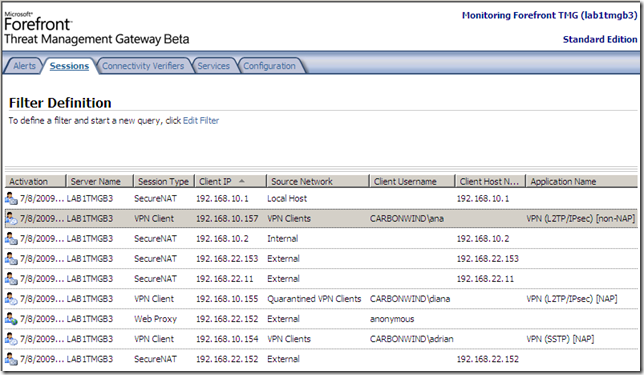Select VPN (SSTP) [NAP] application cell

(x=560, y=339)
